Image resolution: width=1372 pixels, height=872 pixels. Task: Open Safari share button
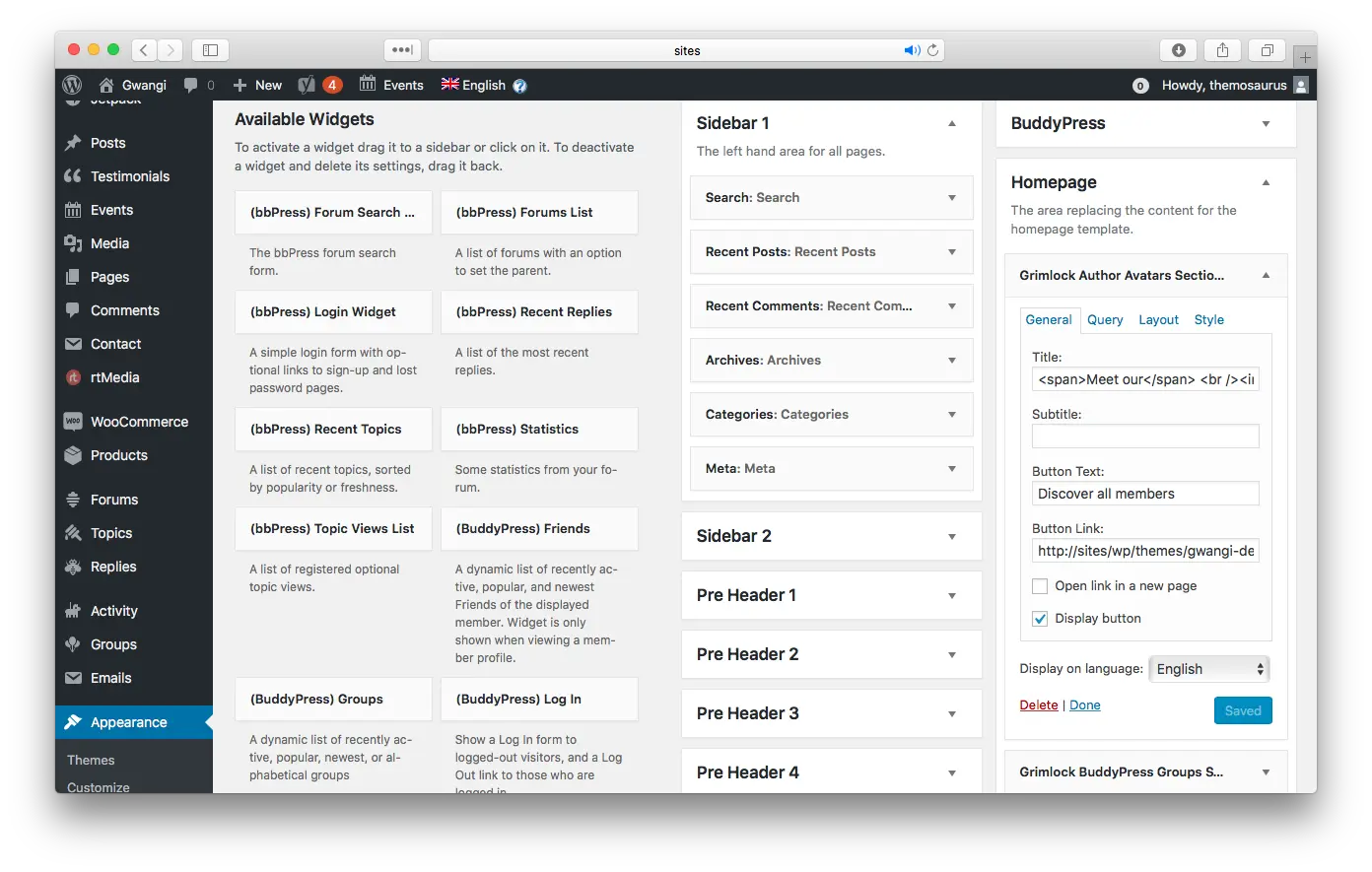click(1222, 50)
